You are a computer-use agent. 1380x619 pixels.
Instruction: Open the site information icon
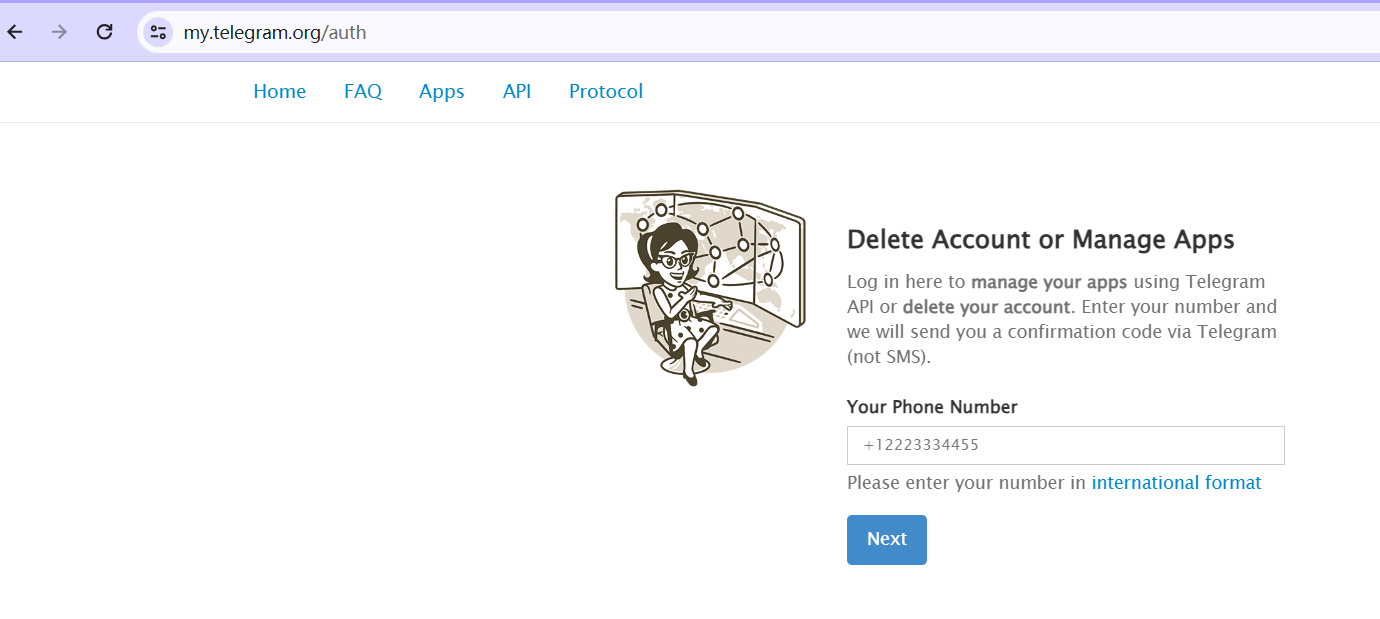pyautogui.click(x=158, y=32)
